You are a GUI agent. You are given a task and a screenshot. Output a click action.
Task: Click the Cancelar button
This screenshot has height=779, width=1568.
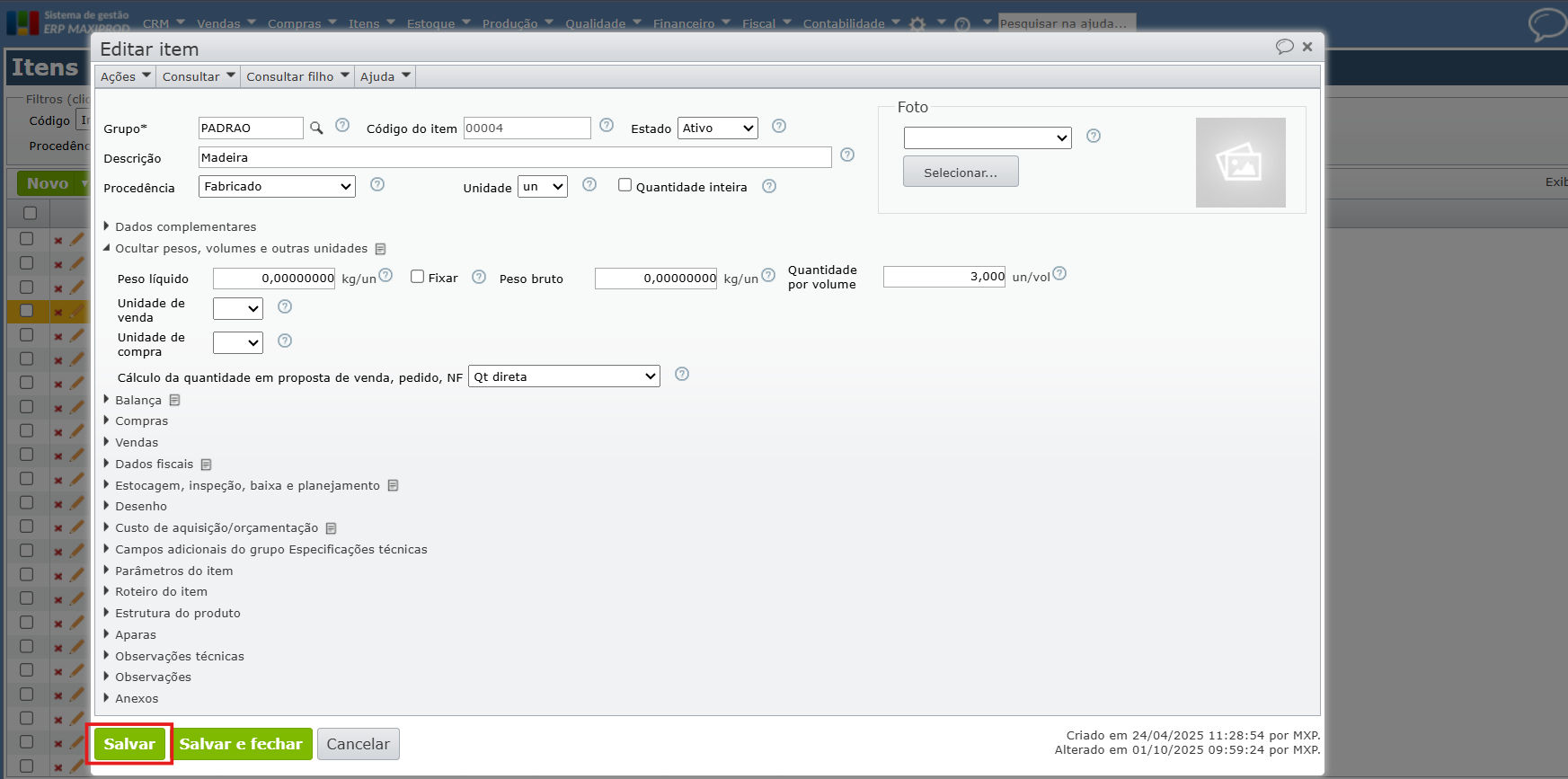[x=359, y=744]
